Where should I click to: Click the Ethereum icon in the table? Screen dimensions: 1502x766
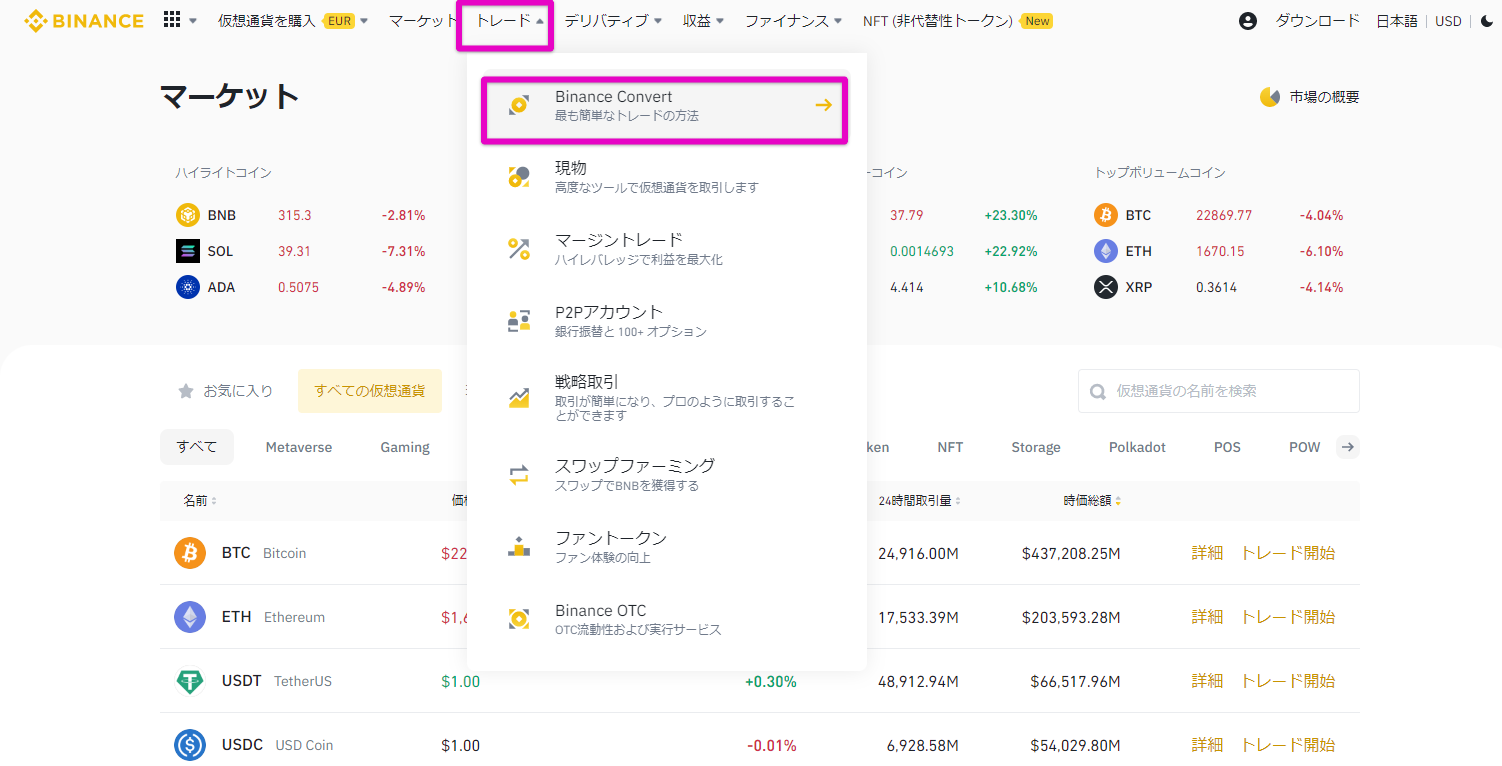(190, 617)
